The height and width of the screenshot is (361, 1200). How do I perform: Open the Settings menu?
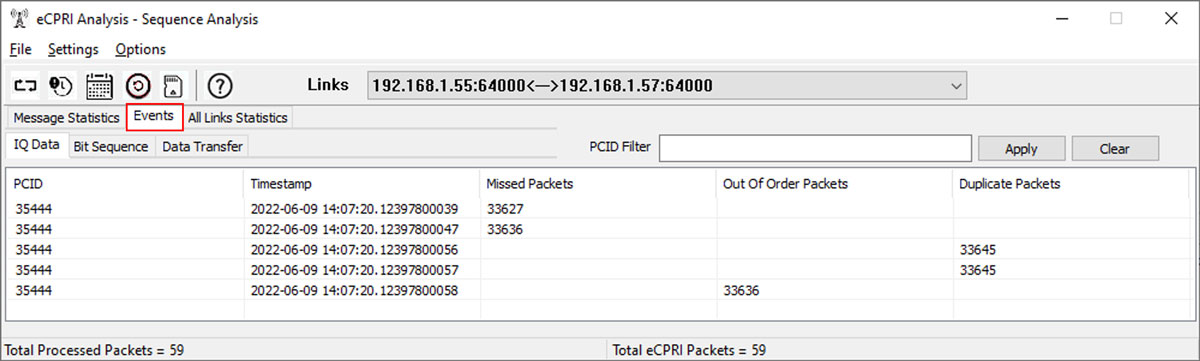(73, 49)
